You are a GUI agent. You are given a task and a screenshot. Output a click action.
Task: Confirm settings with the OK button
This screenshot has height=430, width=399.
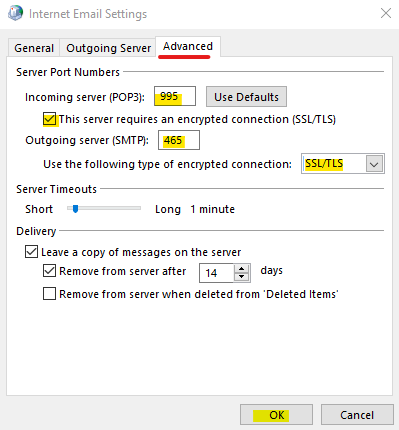[x=276, y=415]
